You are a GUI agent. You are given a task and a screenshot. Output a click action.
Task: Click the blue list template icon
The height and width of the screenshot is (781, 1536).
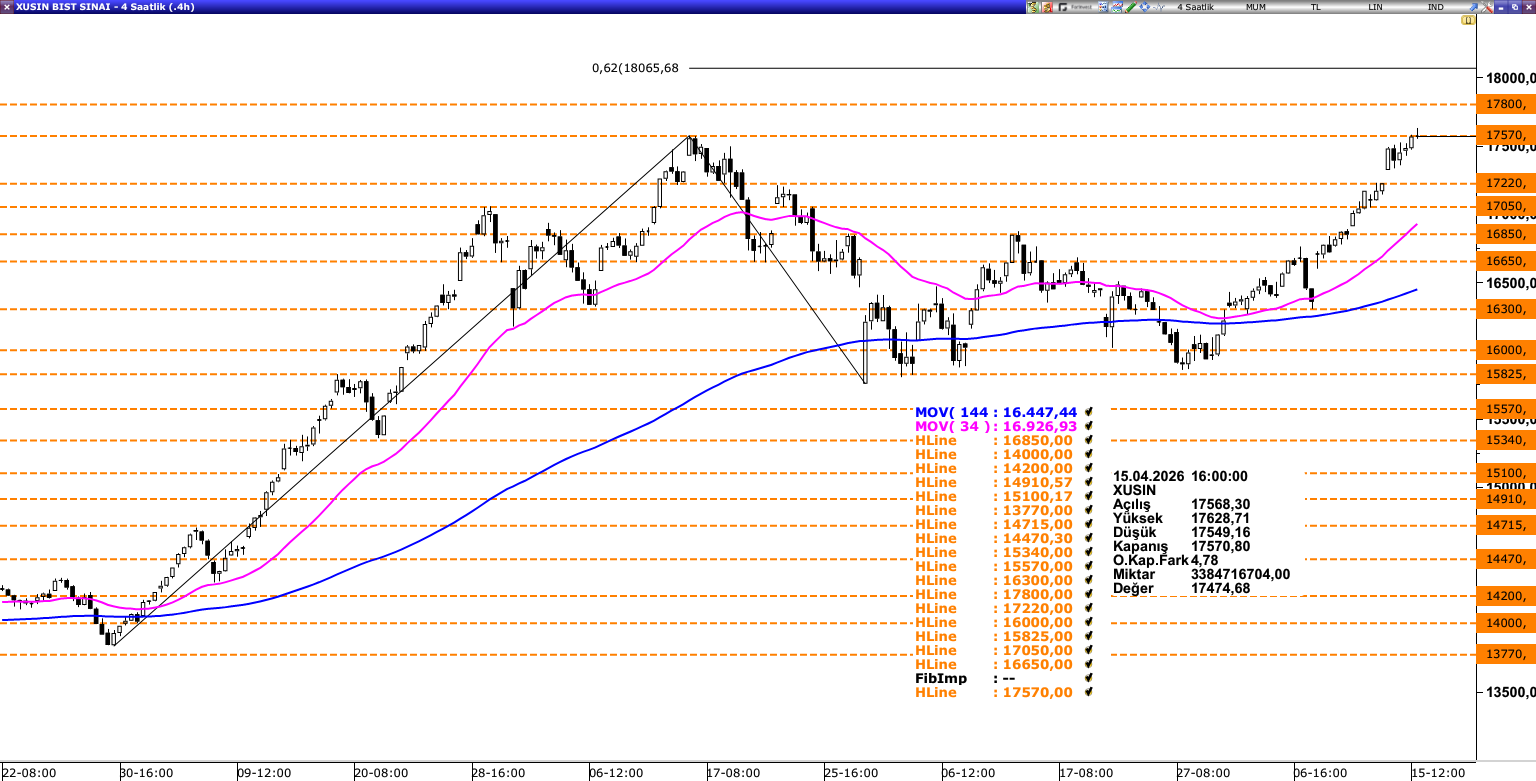[1103, 7]
